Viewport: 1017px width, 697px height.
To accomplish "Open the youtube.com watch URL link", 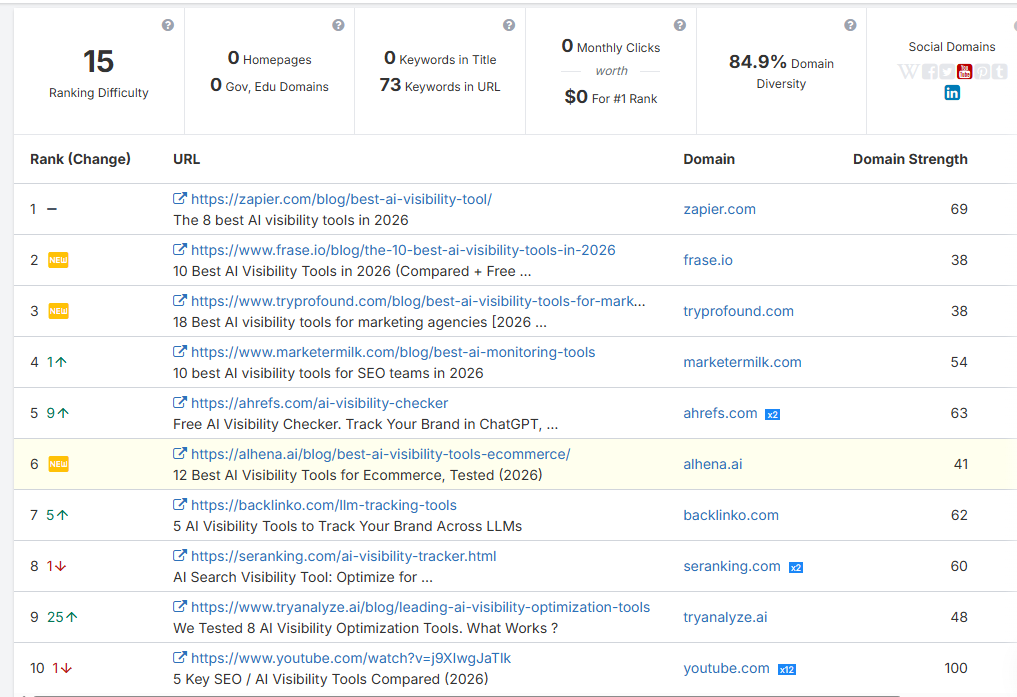I will click(351, 658).
